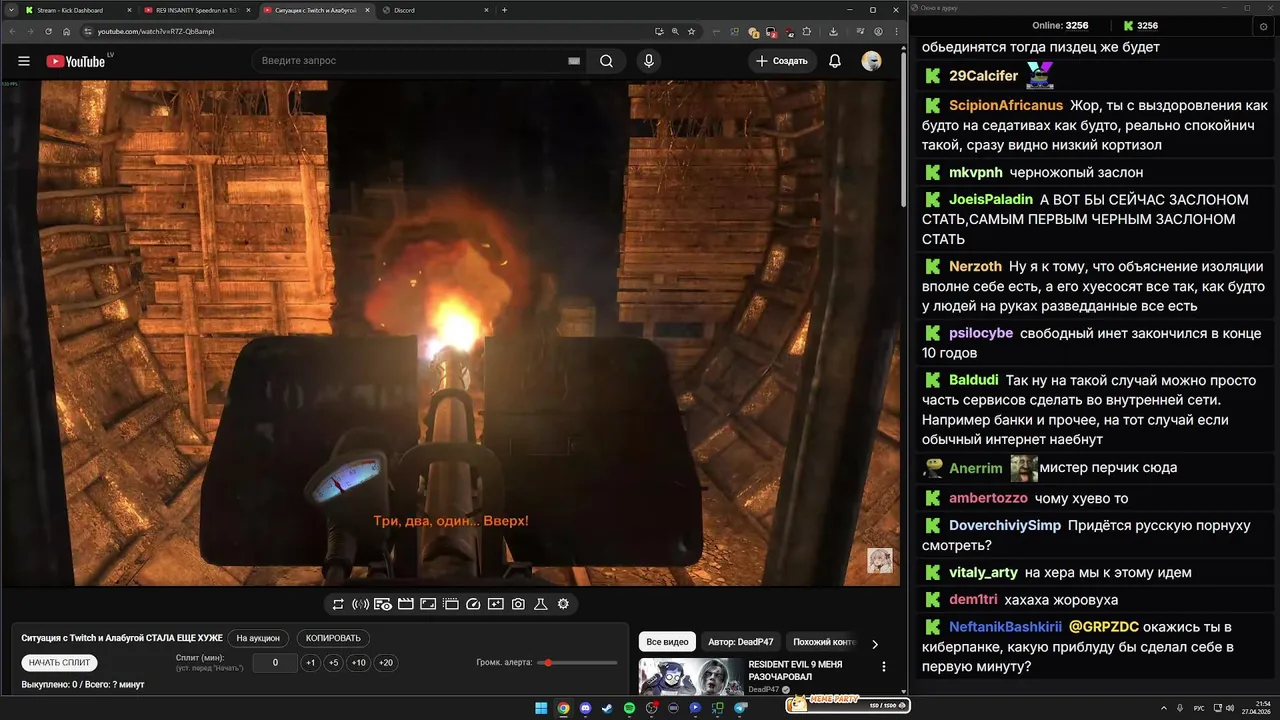This screenshot has width=1280, height=720.
Task: Click the MEME PARTY widget on the taskbar
Action: tap(848, 705)
